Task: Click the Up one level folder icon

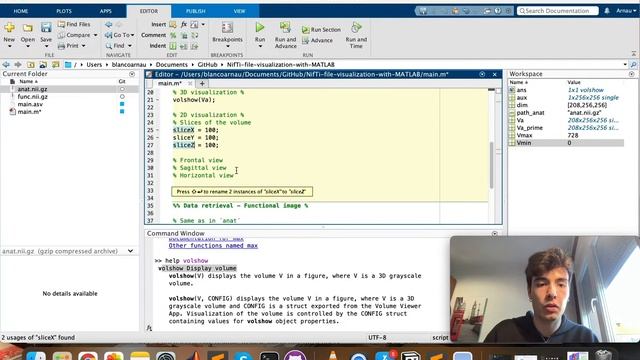Action: pos(31,64)
